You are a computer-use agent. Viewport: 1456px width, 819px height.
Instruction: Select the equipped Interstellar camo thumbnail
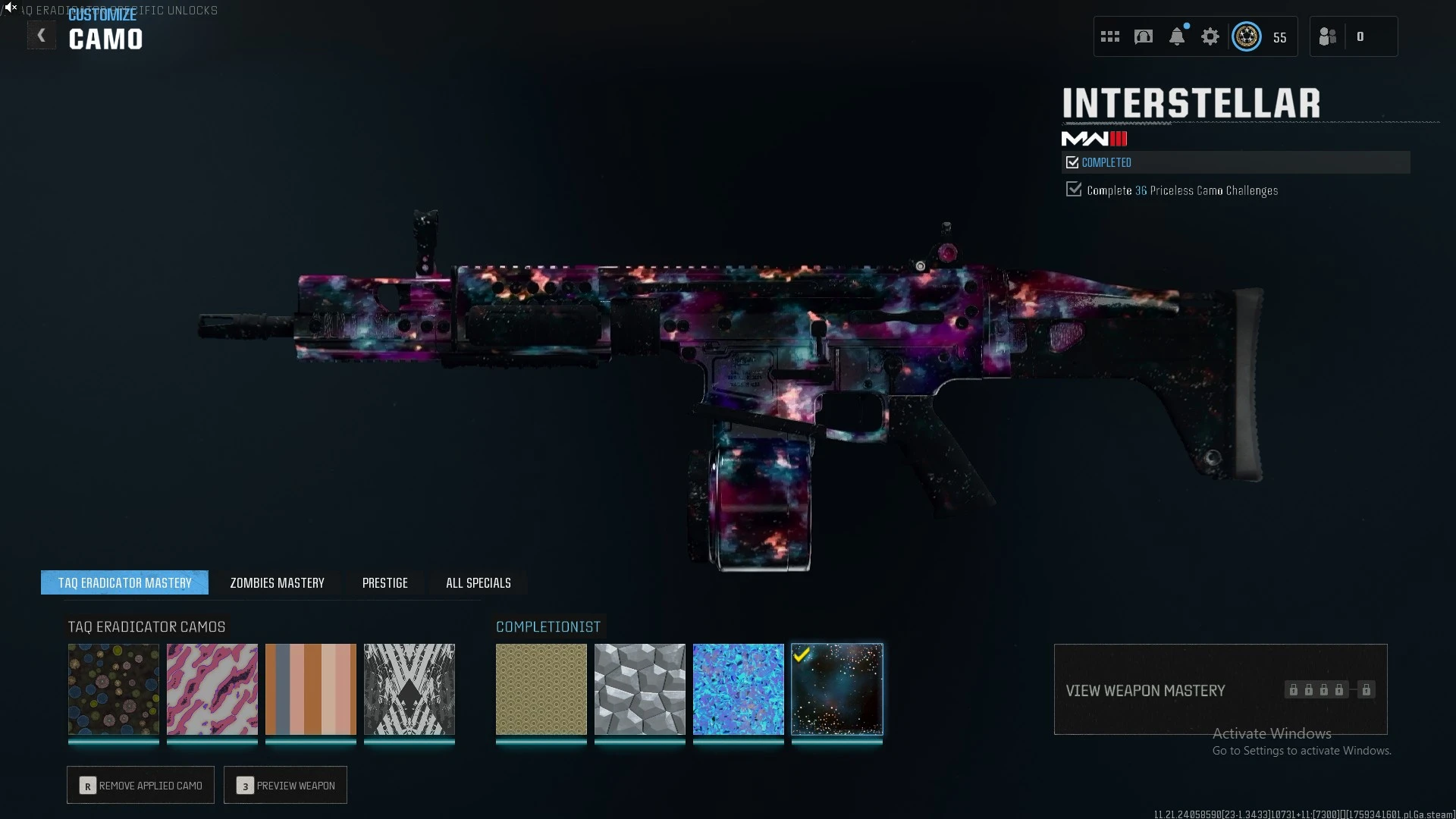point(836,689)
